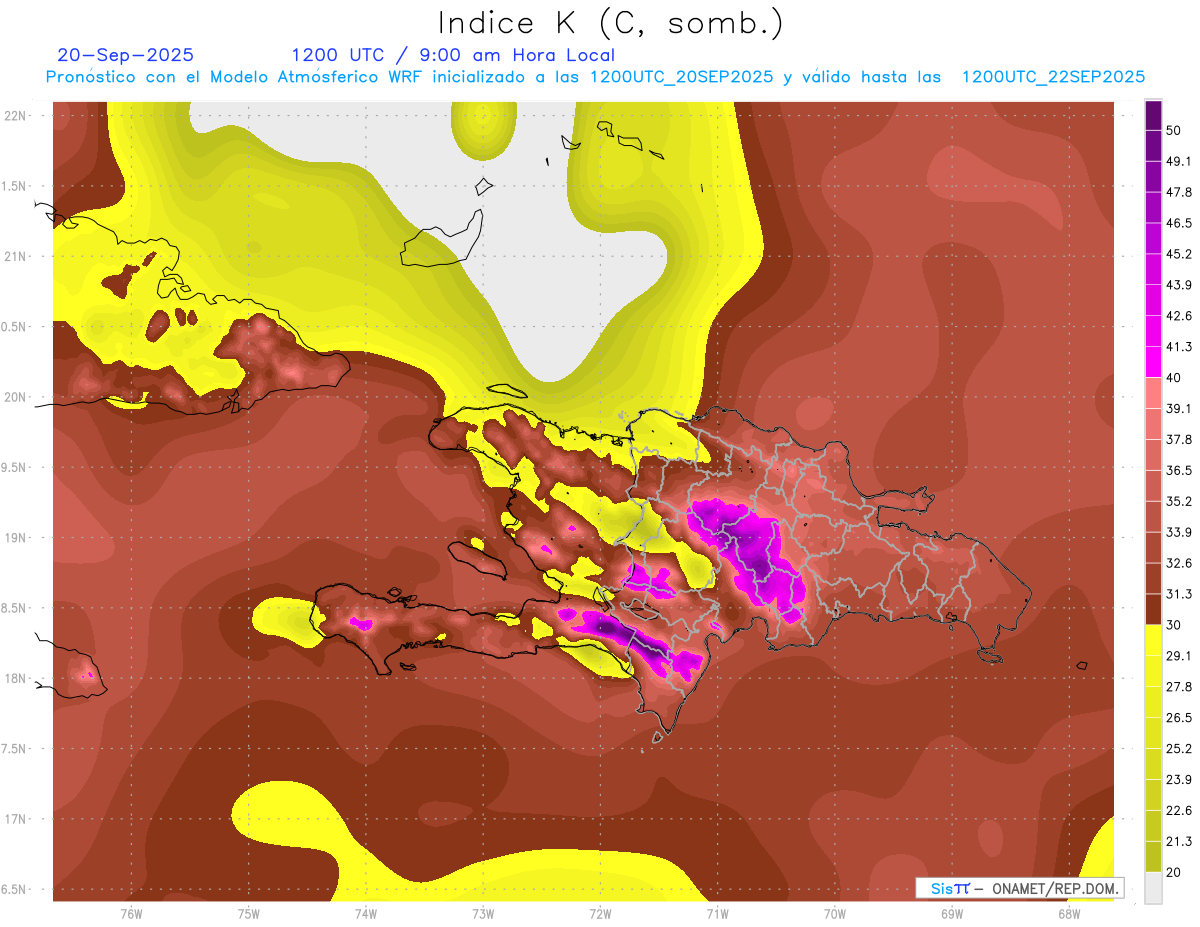Click the colorbar value "45.2"
This screenshot has height=927, width=1200.
point(1180,255)
